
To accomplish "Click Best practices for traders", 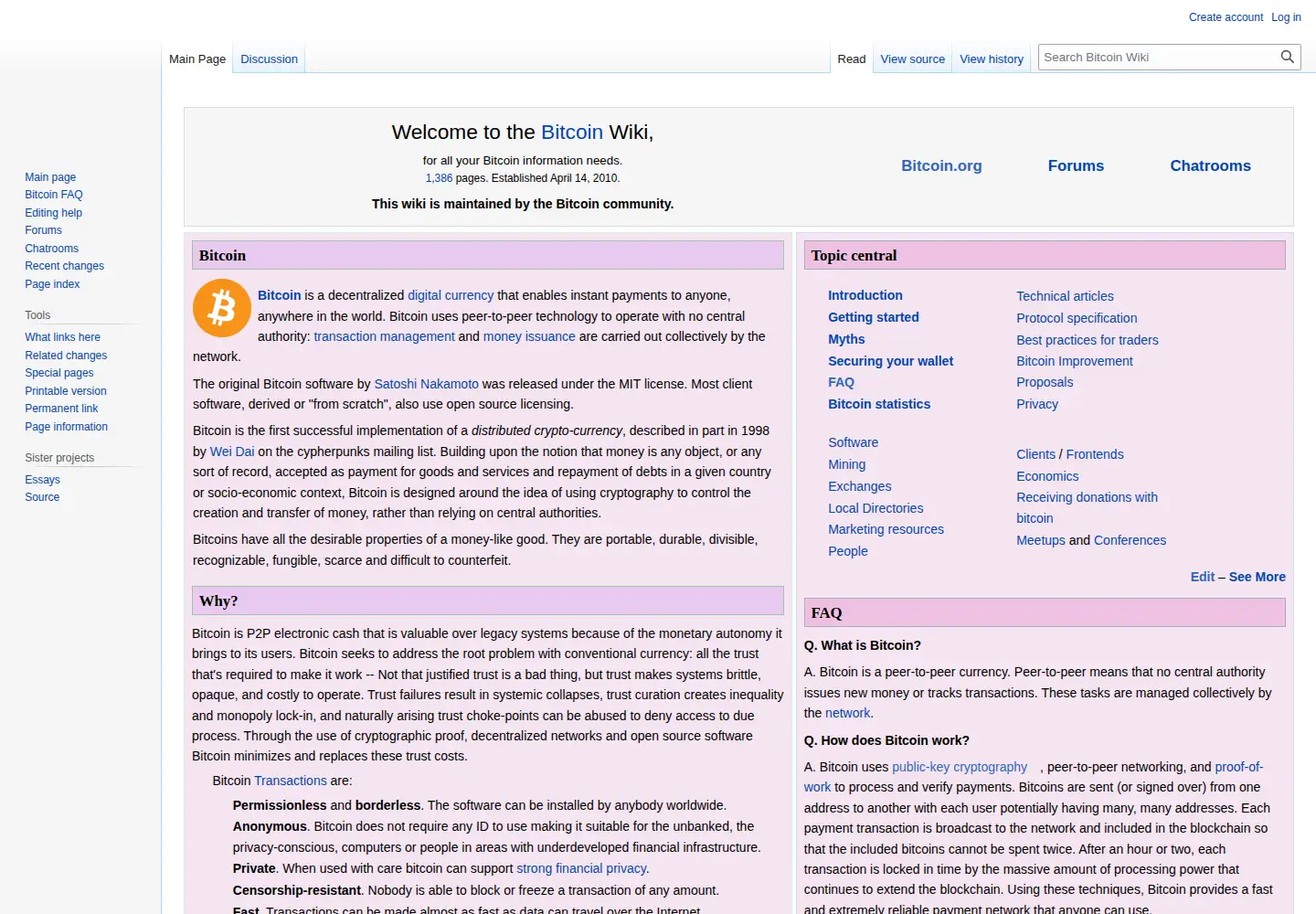I will point(1088,340).
